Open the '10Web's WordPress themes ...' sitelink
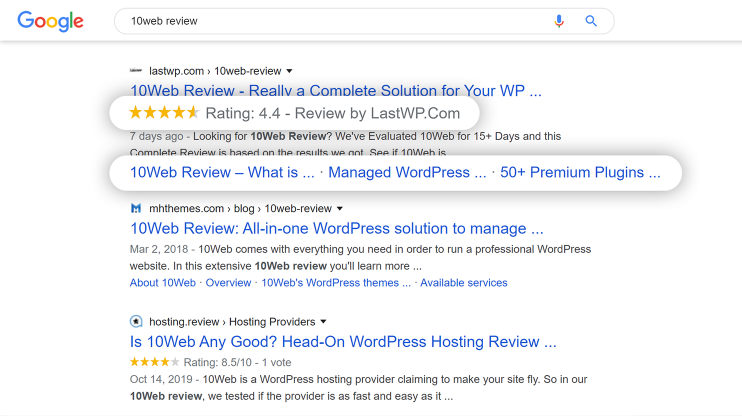Image resolution: width=742 pixels, height=416 pixels. coord(336,283)
